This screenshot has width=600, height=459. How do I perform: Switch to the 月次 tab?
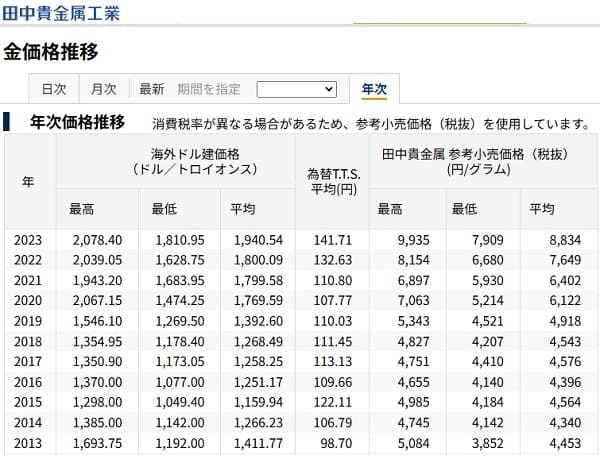pyautogui.click(x=104, y=89)
